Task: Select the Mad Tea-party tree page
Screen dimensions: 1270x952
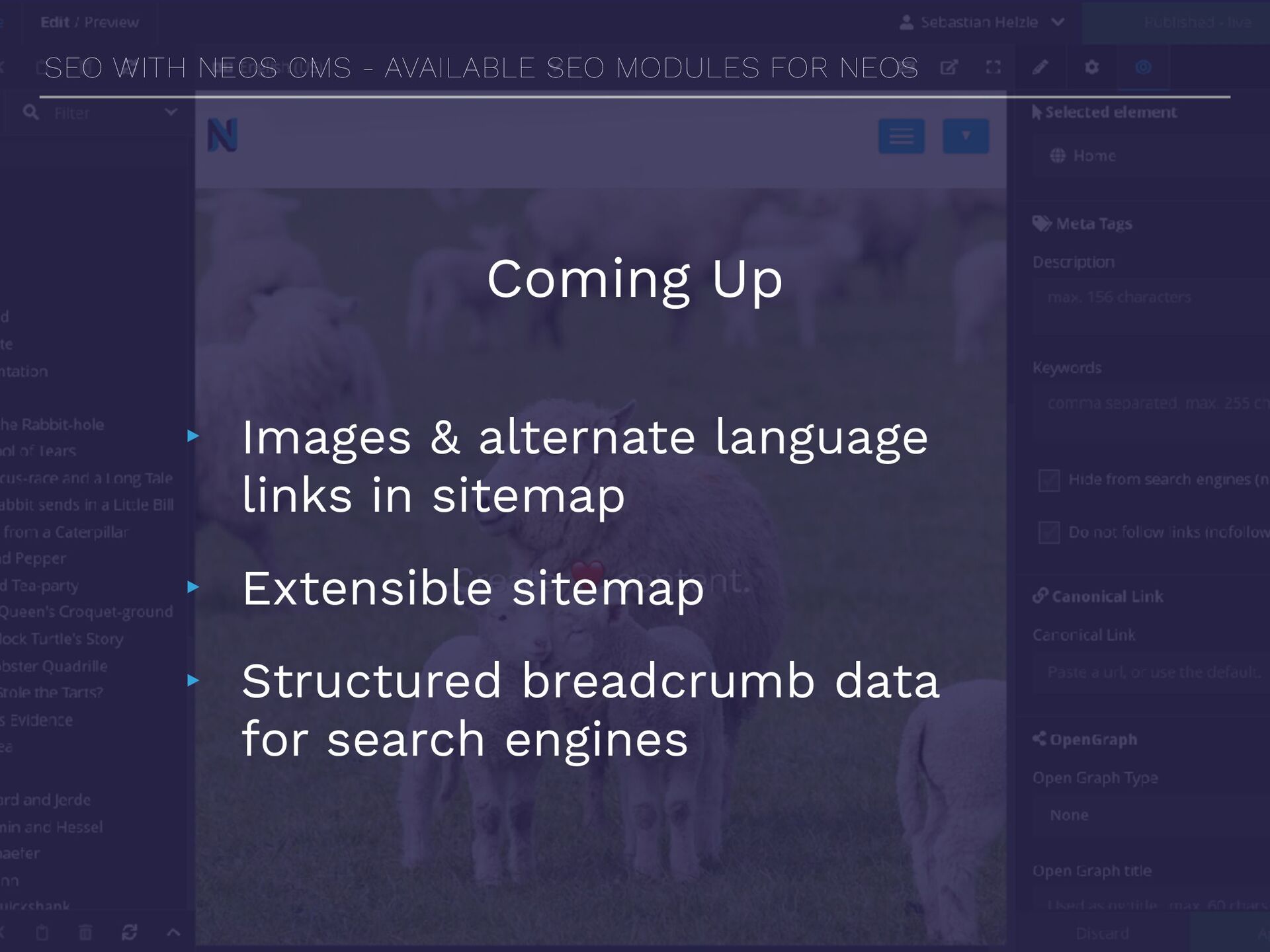Action: (x=39, y=586)
